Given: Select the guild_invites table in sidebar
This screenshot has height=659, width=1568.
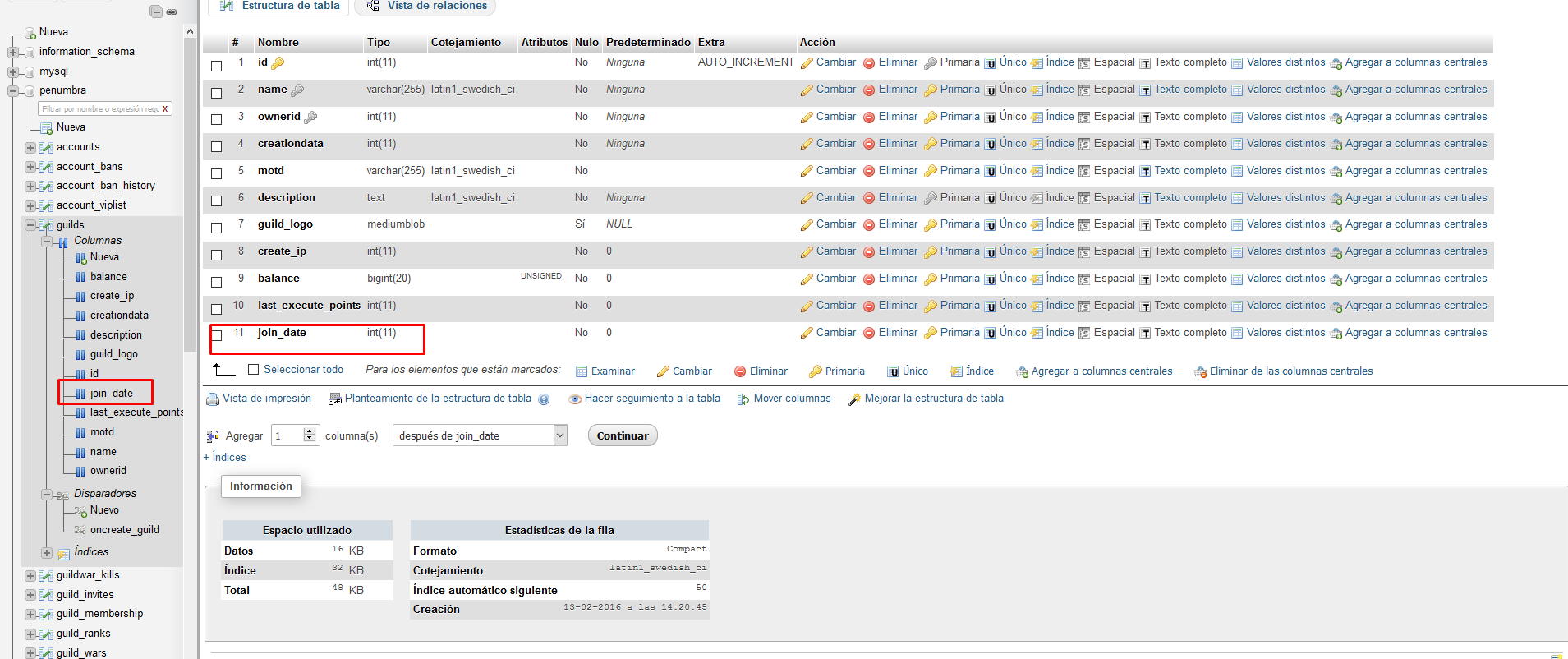Looking at the screenshot, I should click(85, 595).
